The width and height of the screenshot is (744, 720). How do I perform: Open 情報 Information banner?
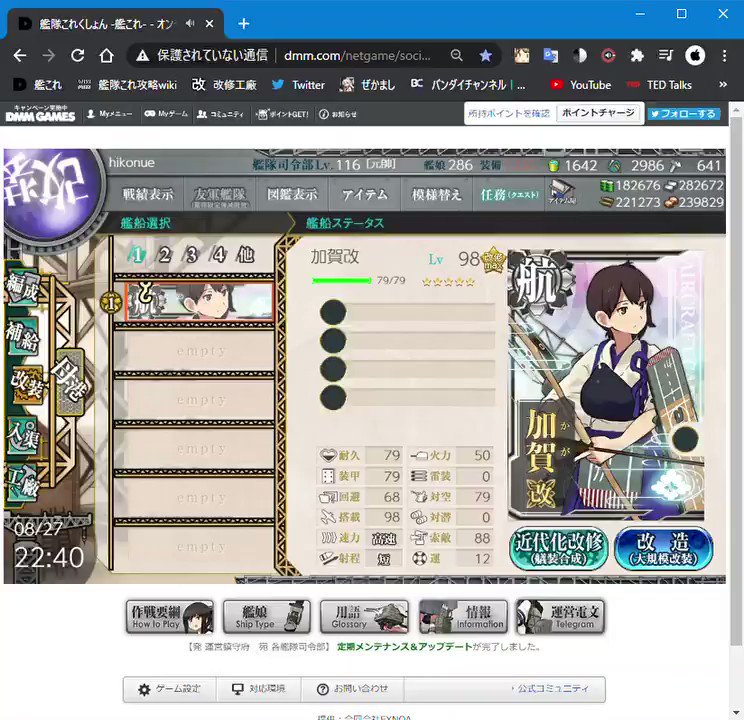click(463, 617)
